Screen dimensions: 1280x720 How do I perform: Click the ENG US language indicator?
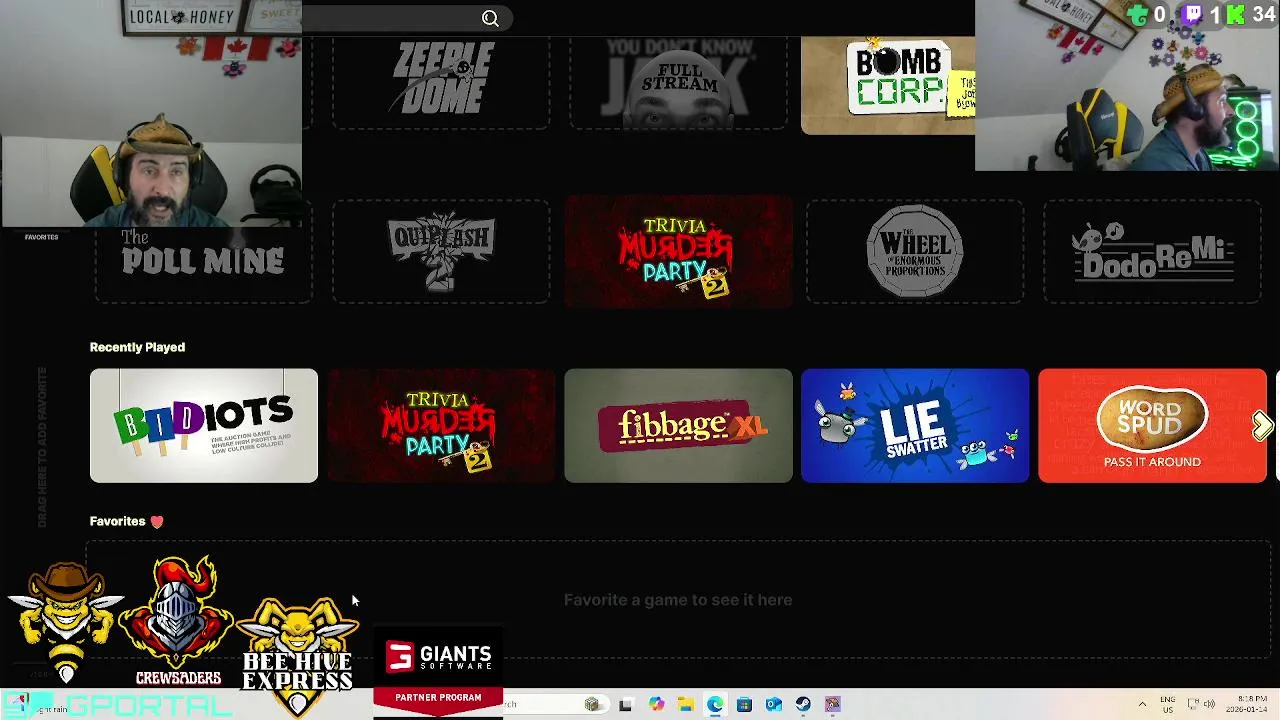point(1168,705)
